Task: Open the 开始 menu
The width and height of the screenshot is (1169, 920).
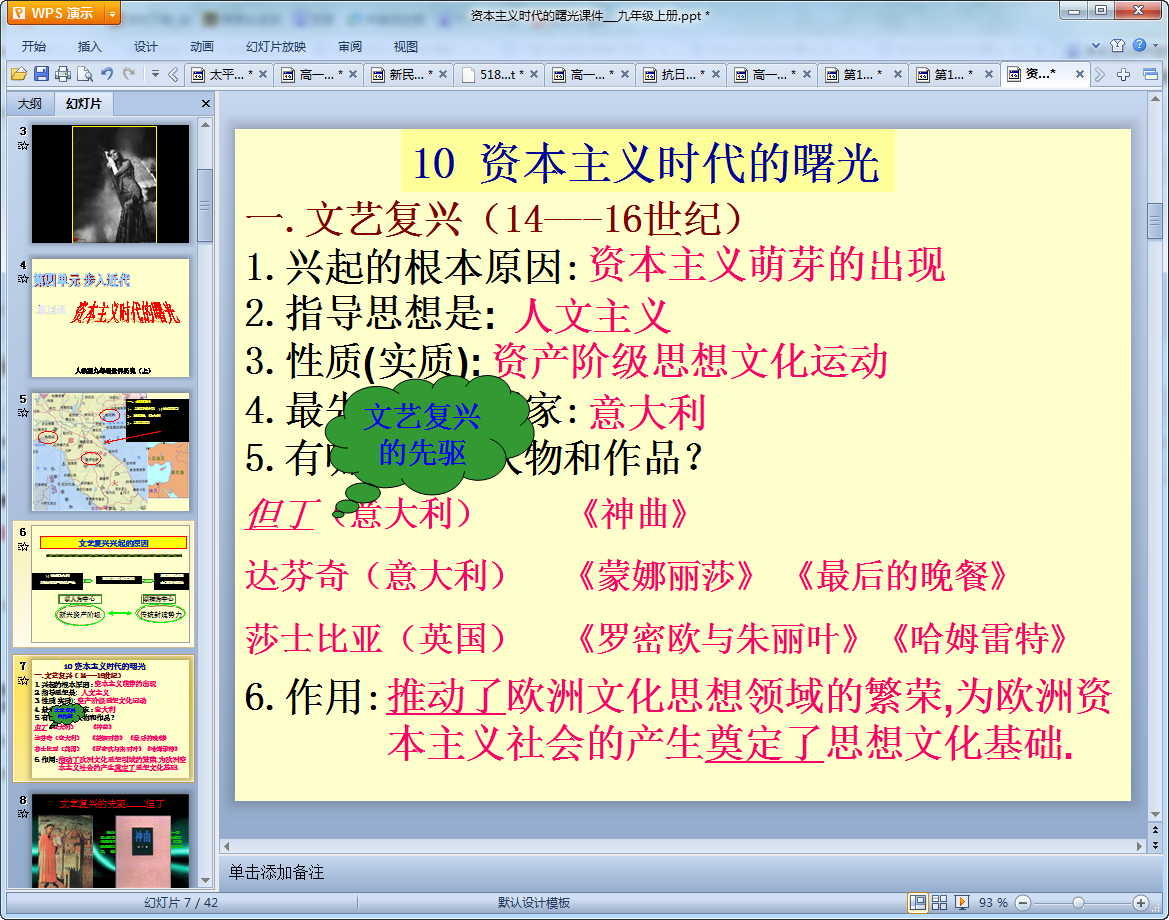Action: pos(34,46)
